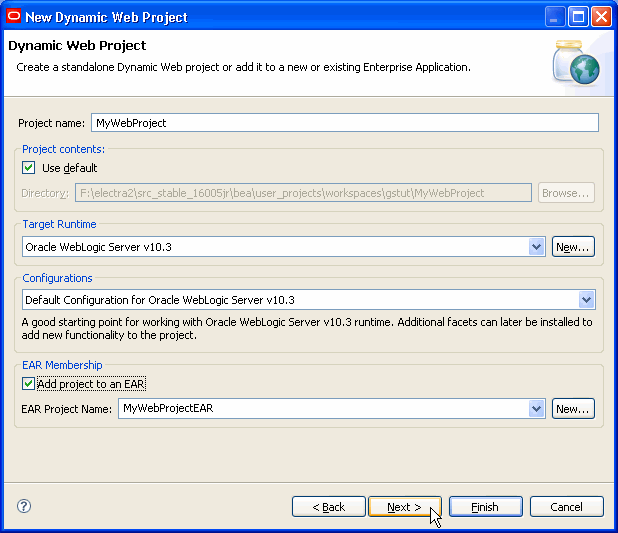
Task: Click the Next button
Action: click(405, 507)
